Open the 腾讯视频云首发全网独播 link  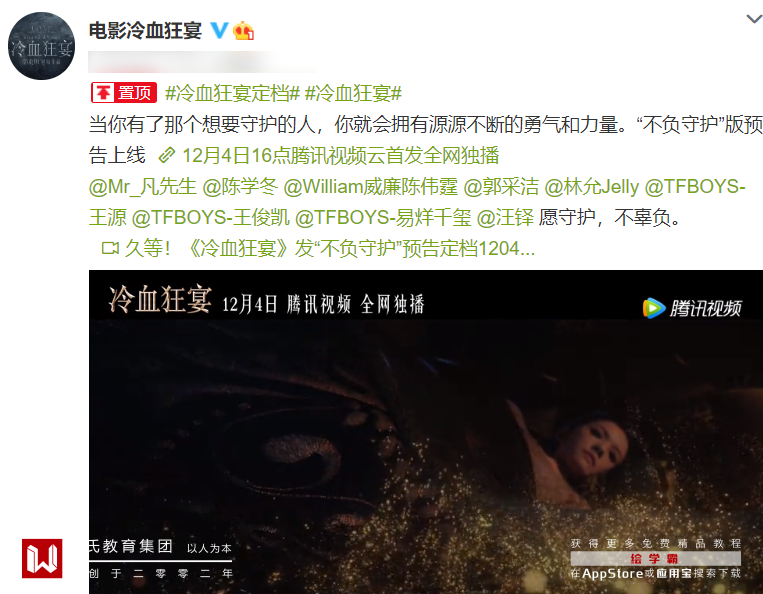341,156
